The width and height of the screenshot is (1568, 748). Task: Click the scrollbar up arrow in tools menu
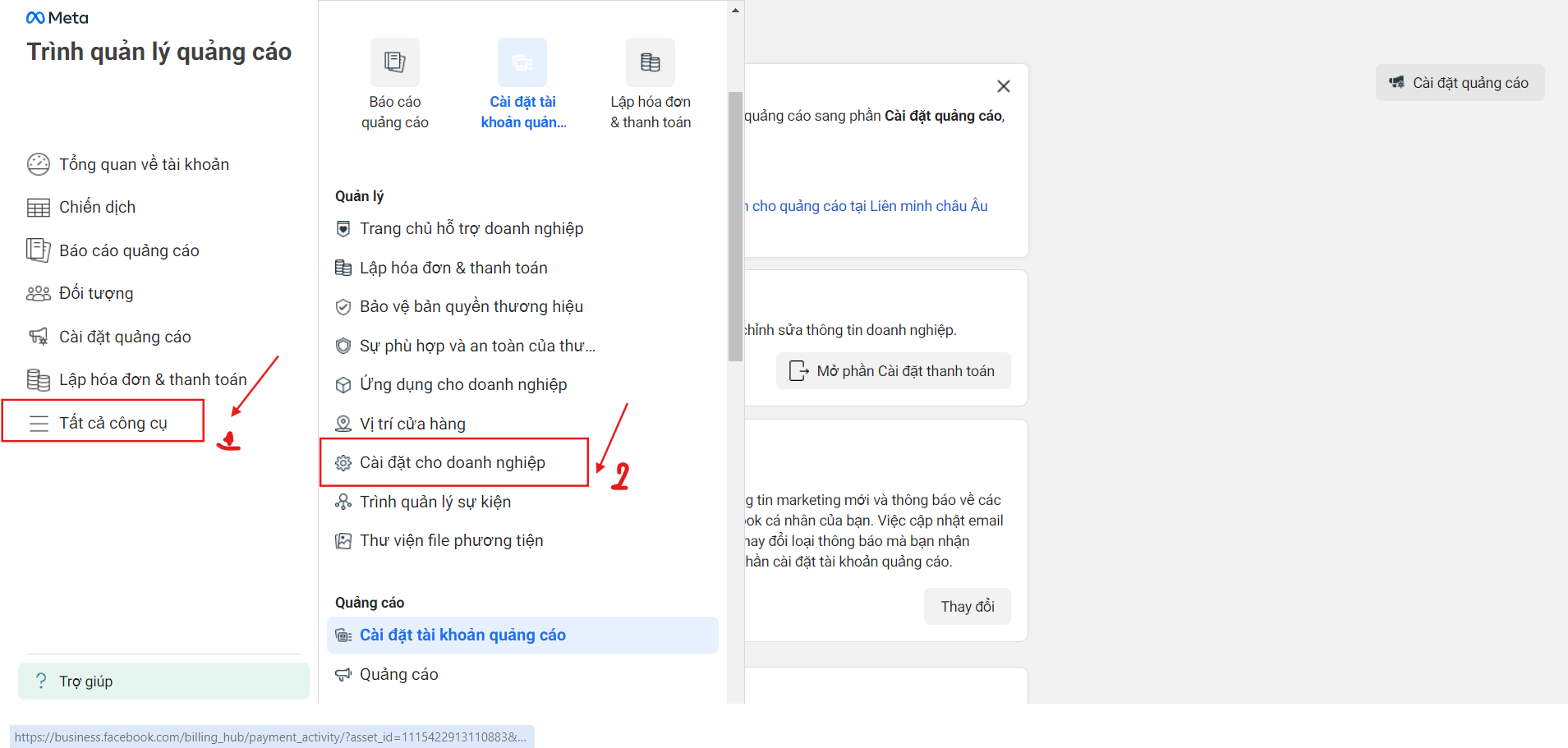[x=735, y=11]
